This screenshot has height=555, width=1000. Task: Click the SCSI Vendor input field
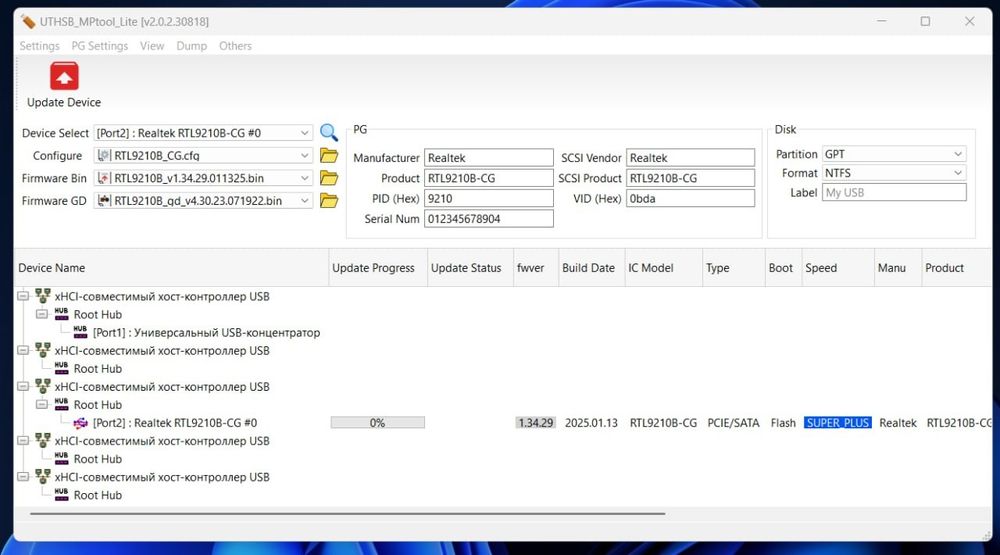click(690, 158)
